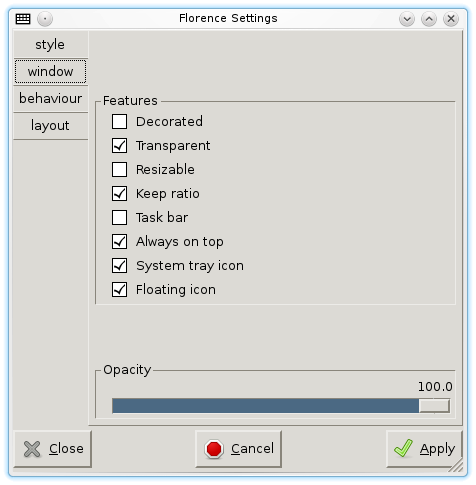Click the minimize chevron-down window button
This screenshot has height=485, width=476.
[x=407, y=19]
